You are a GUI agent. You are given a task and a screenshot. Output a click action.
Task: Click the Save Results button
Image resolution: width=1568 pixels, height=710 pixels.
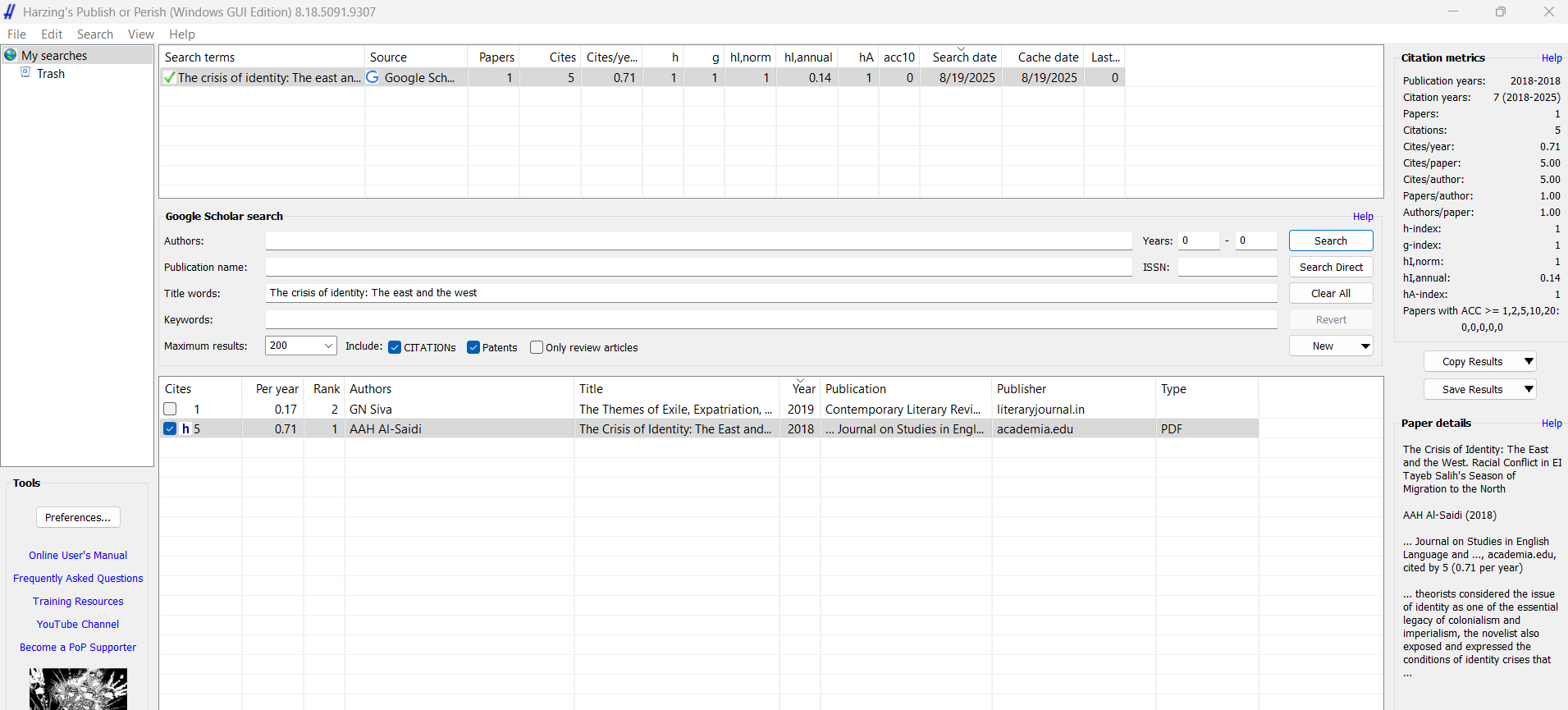pyautogui.click(x=1472, y=389)
